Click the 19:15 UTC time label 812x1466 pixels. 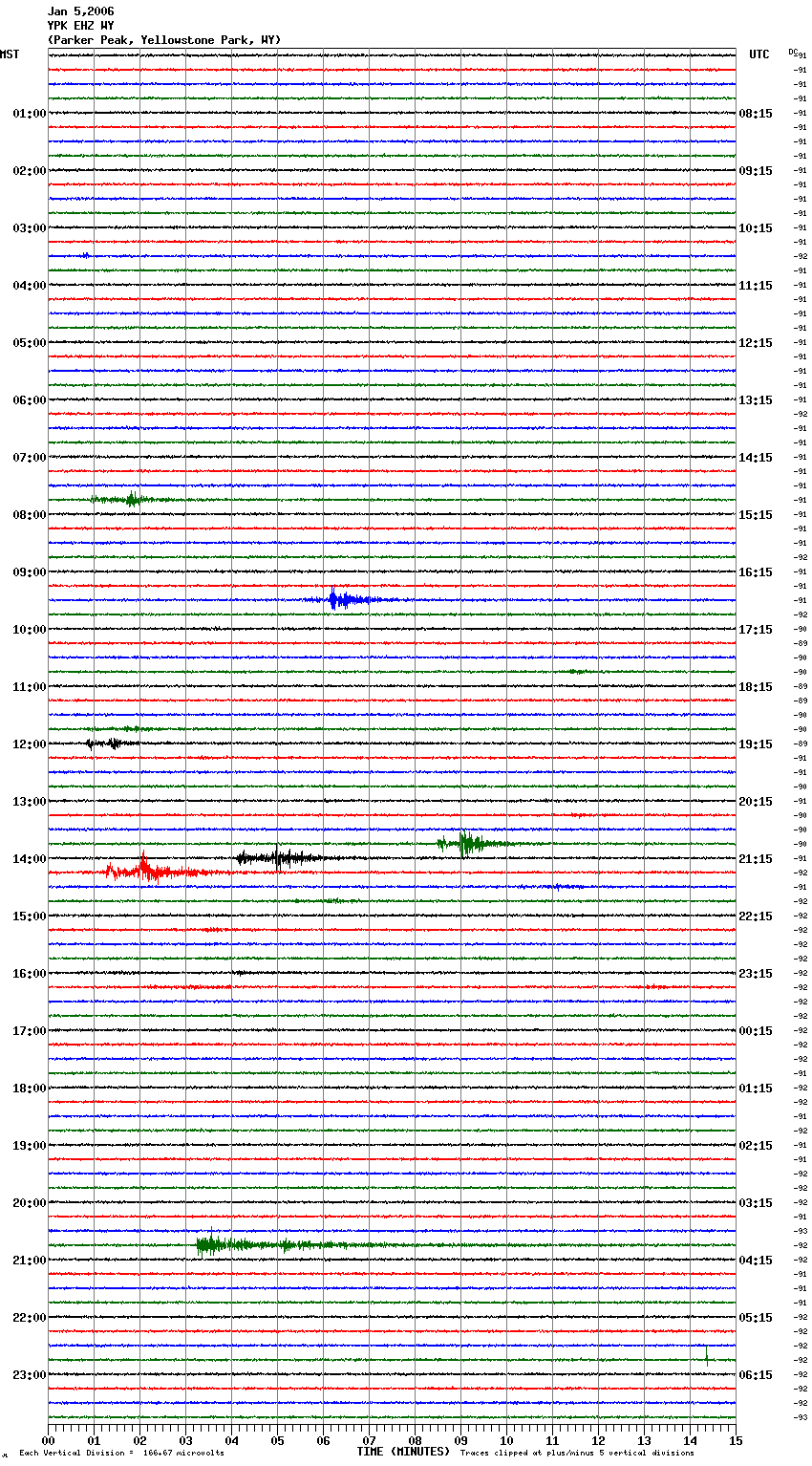point(756,744)
